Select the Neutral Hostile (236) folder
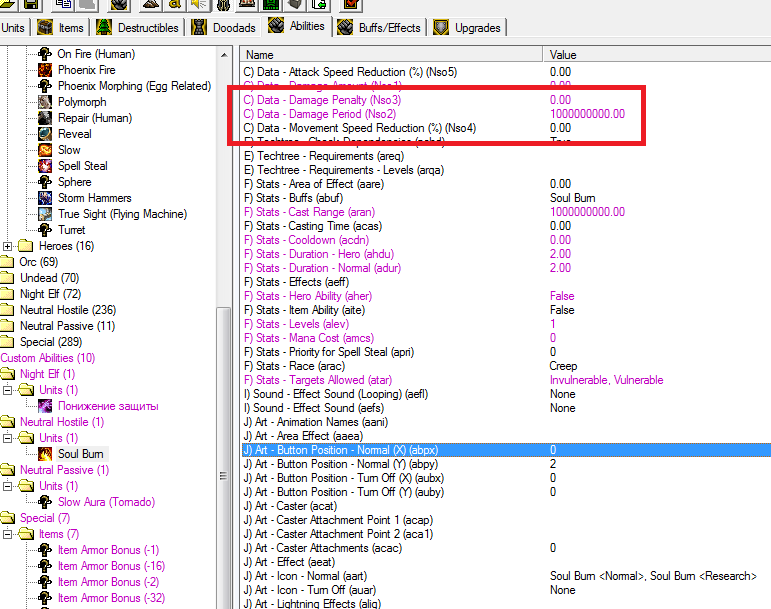771x609 pixels. [x=68, y=310]
